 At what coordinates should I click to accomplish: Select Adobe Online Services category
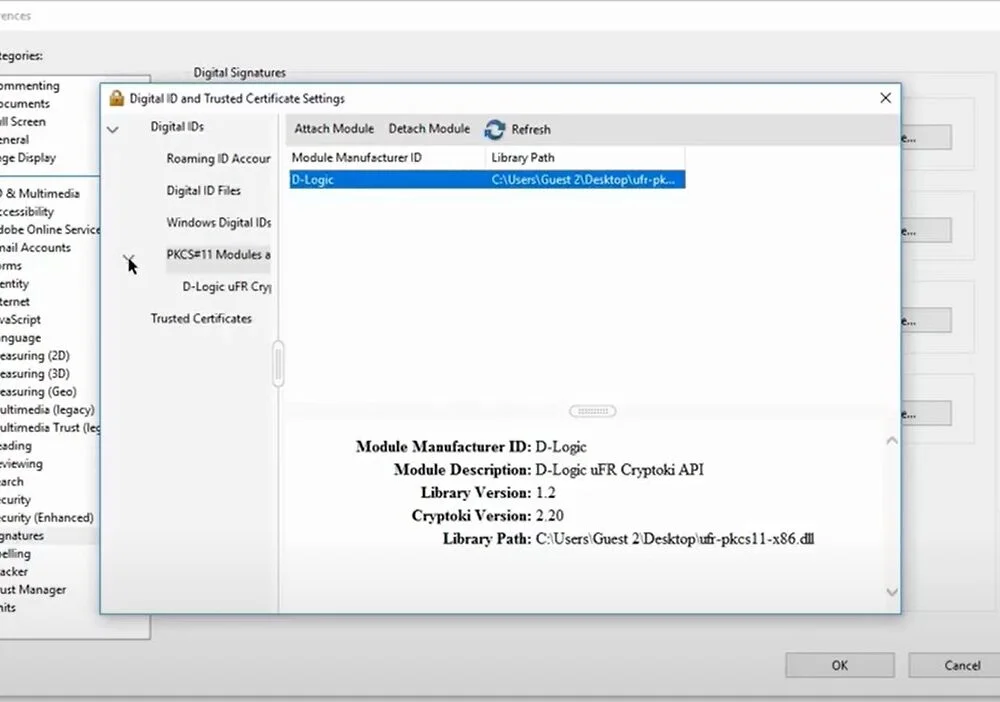(x=50, y=229)
